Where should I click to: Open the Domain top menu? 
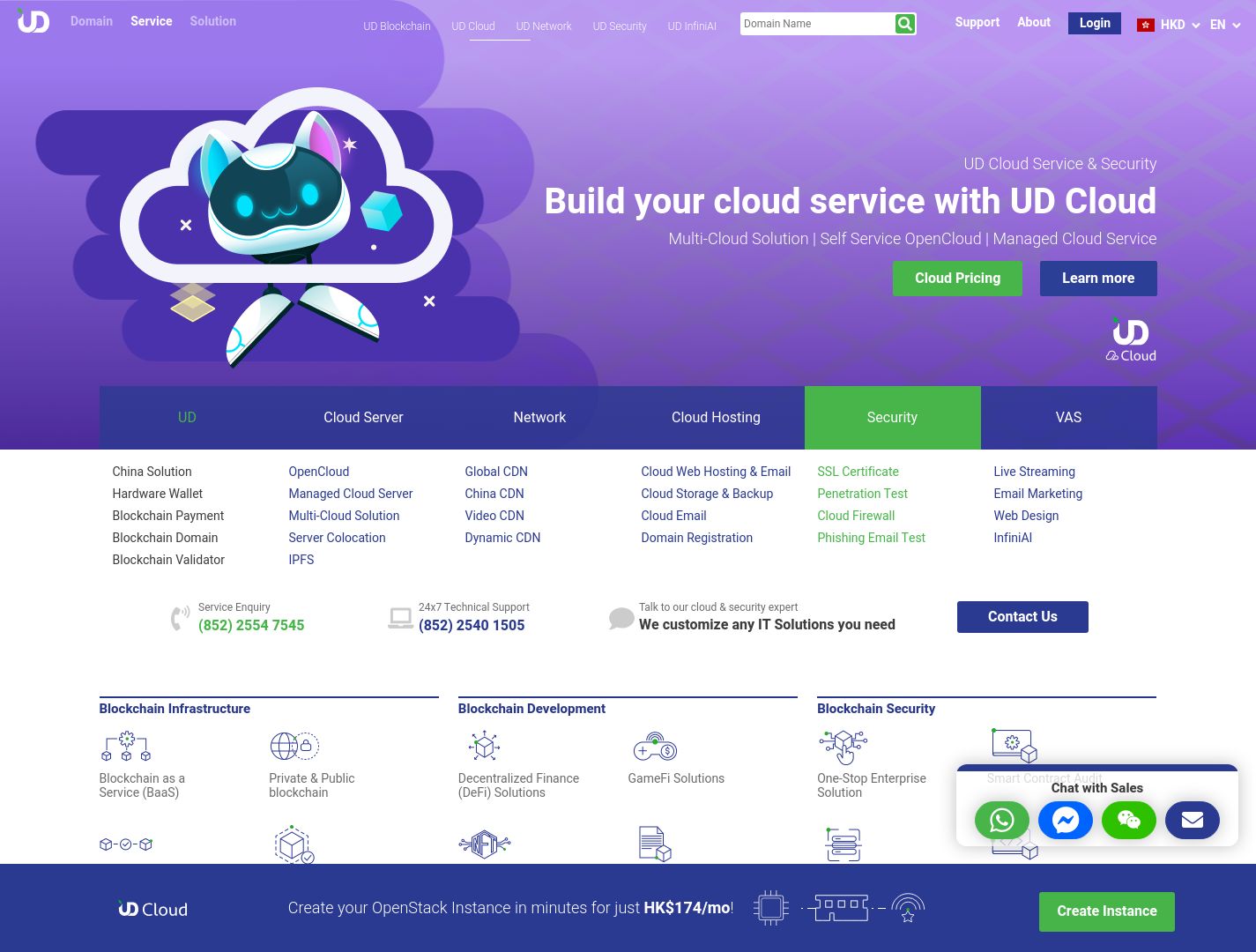point(92,21)
